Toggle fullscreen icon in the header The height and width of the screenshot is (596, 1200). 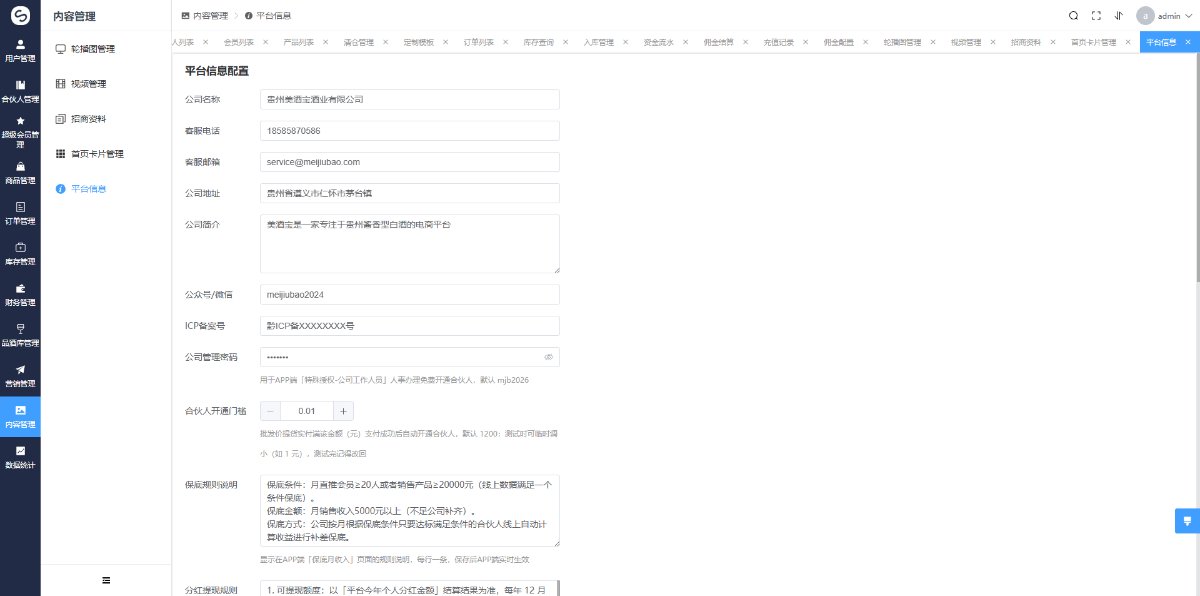click(x=1096, y=16)
